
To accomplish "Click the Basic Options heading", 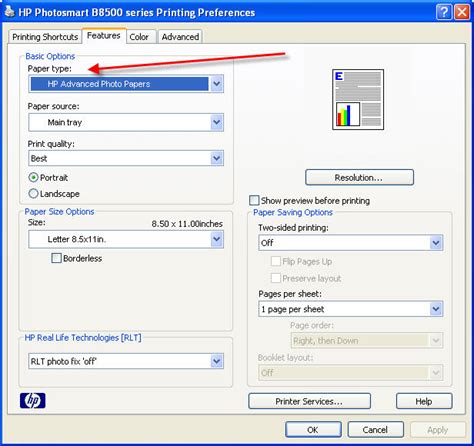I will tap(50, 56).
